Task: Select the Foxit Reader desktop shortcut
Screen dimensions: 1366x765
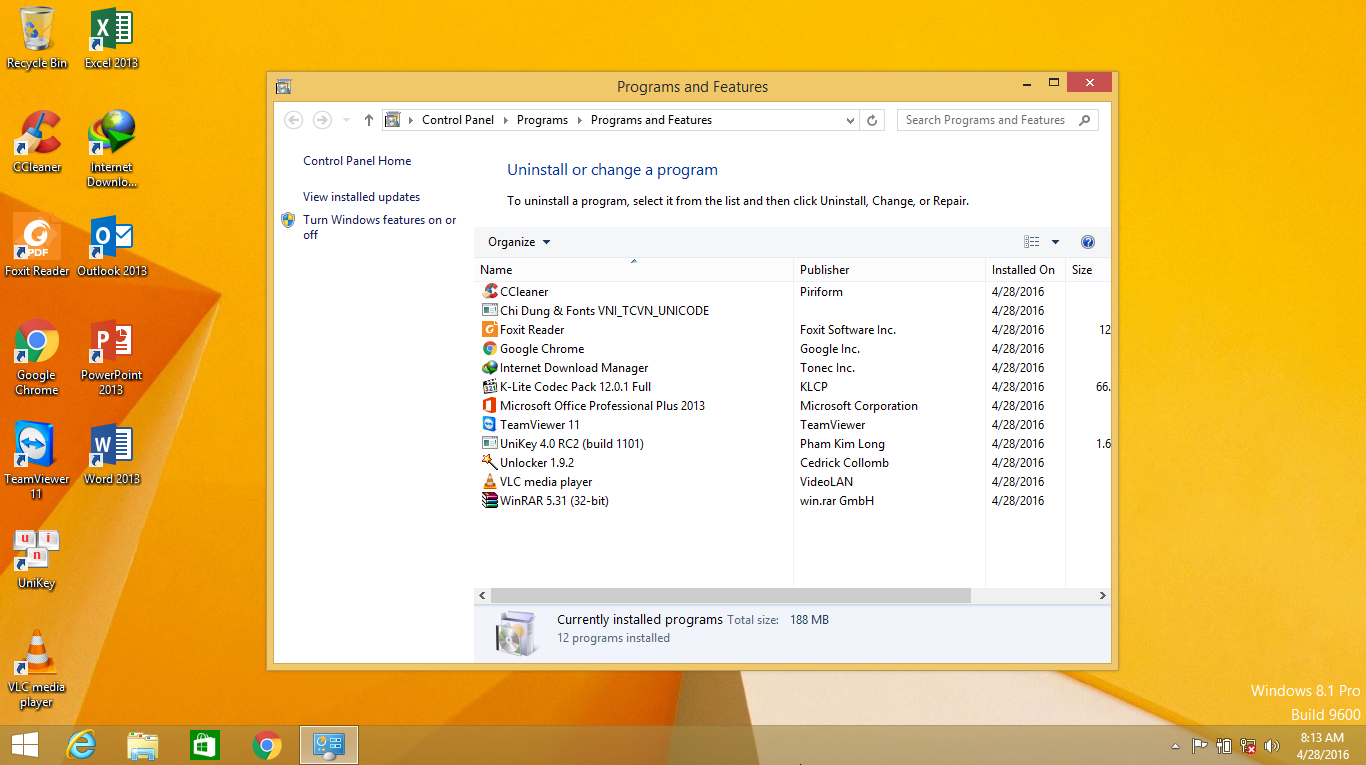Action: point(37,246)
